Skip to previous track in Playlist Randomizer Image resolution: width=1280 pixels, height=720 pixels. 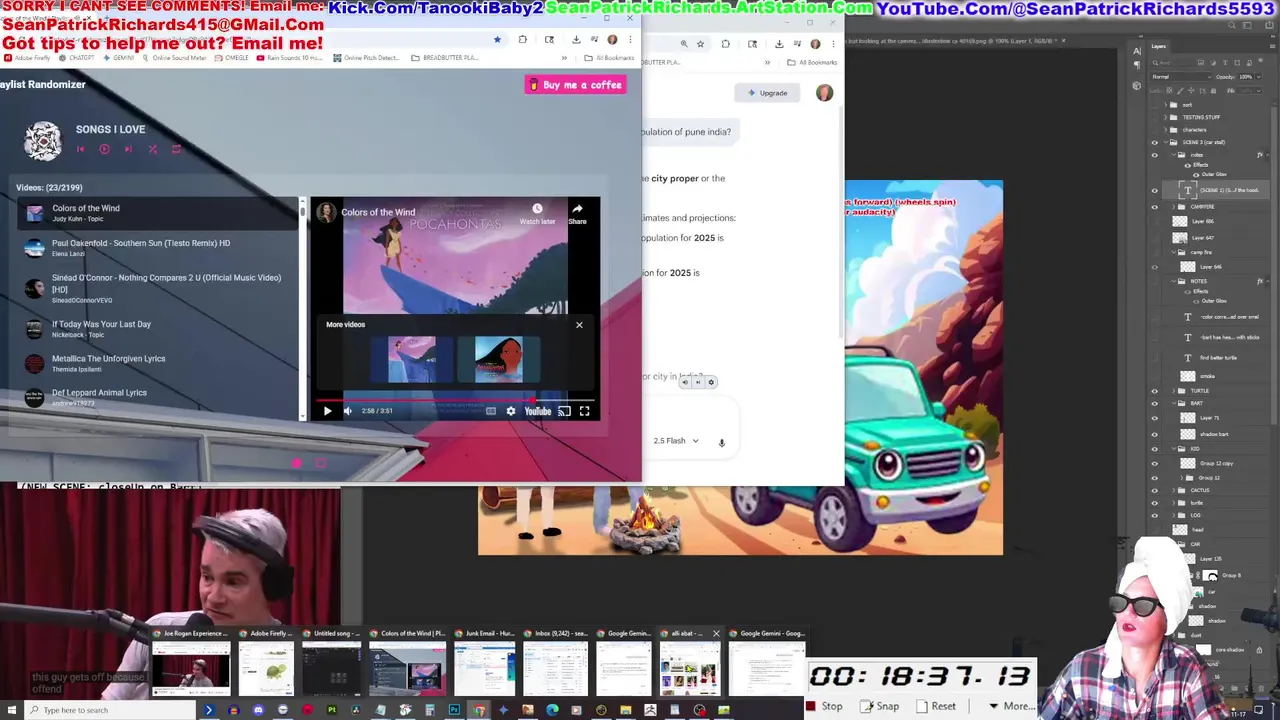click(80, 149)
